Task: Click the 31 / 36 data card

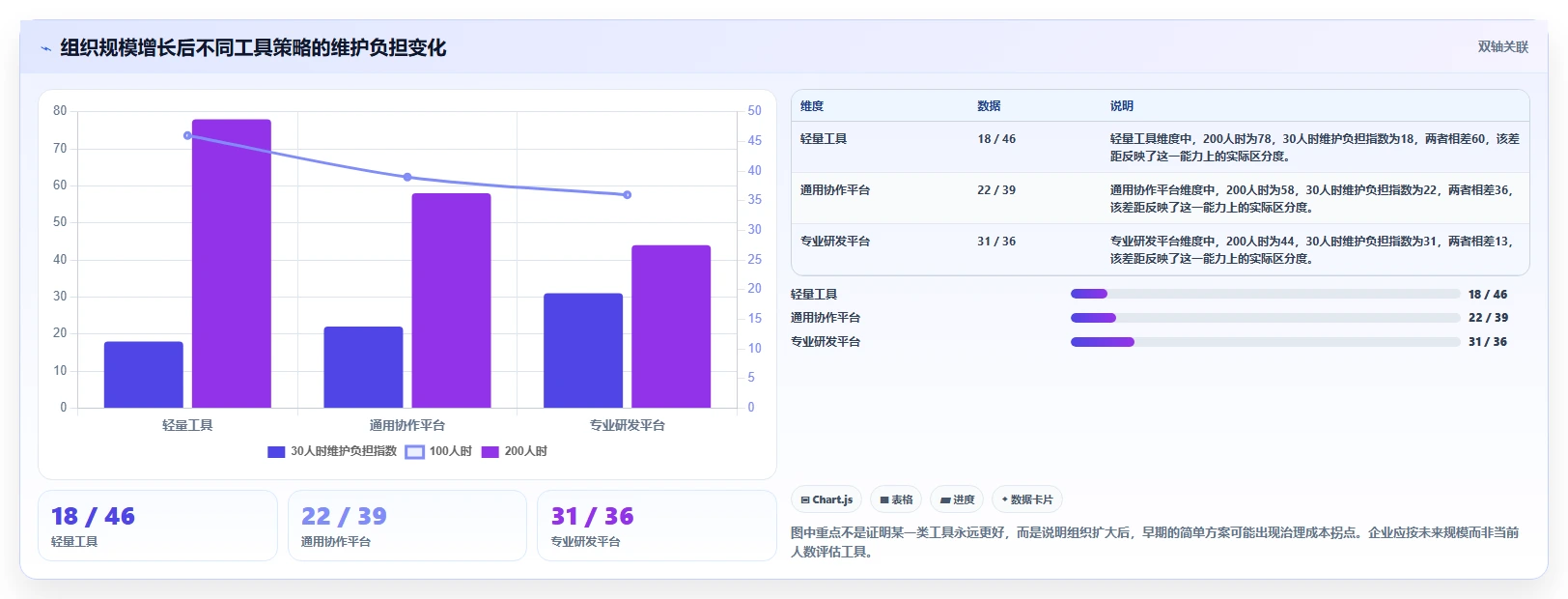Action: (x=657, y=526)
